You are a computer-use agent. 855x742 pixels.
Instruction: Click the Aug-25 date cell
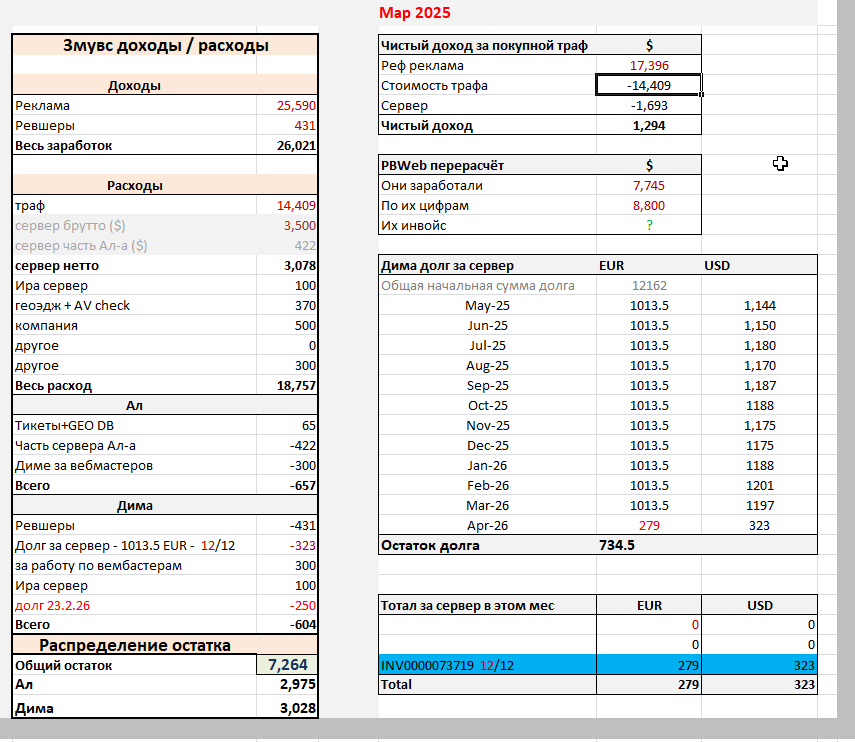tap(487, 365)
